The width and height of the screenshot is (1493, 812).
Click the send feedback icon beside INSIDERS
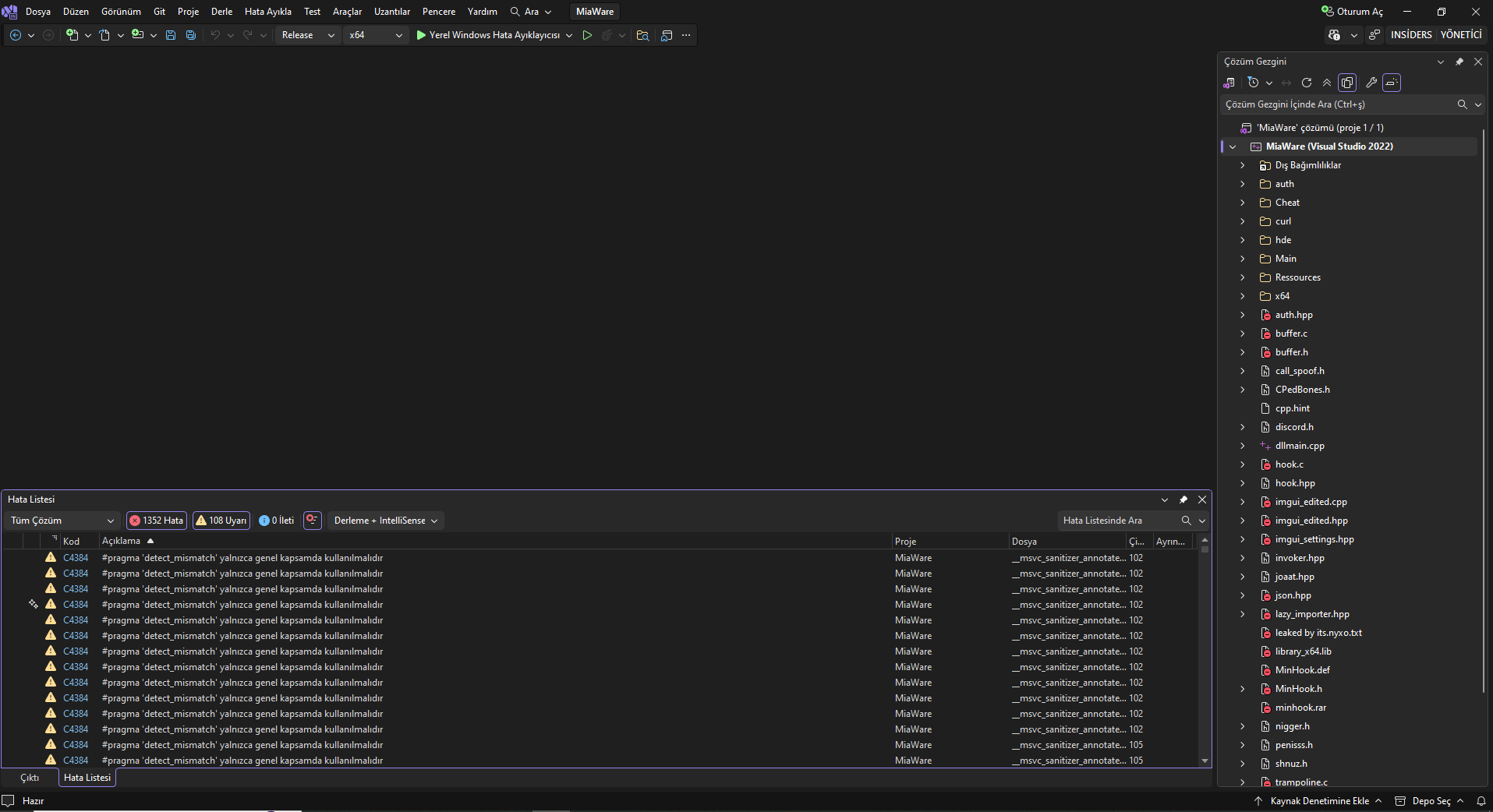[1374, 35]
